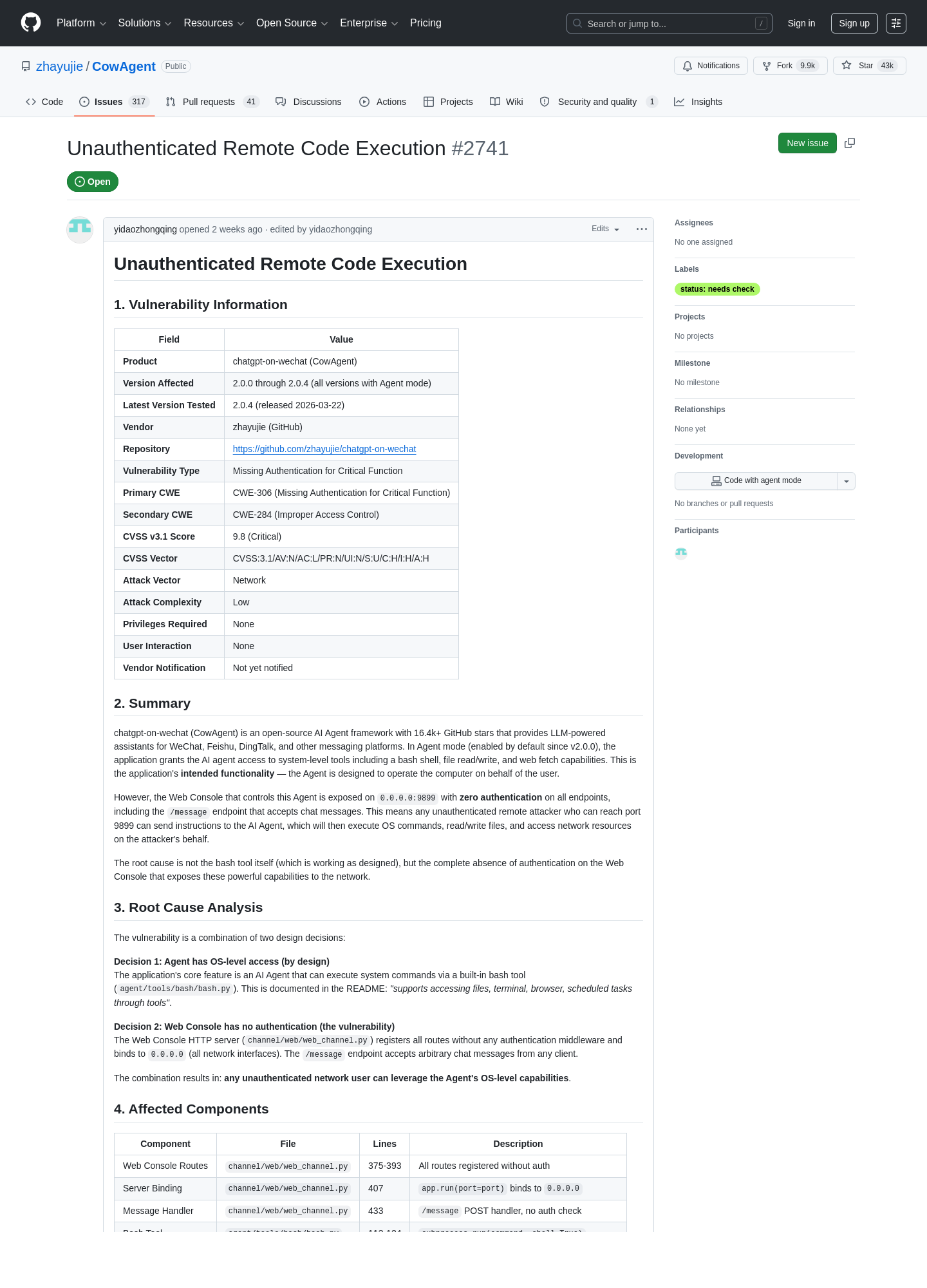Image resolution: width=927 pixels, height=1288 pixels.
Task: View participant avatar in the sidebar
Action: pos(681,553)
